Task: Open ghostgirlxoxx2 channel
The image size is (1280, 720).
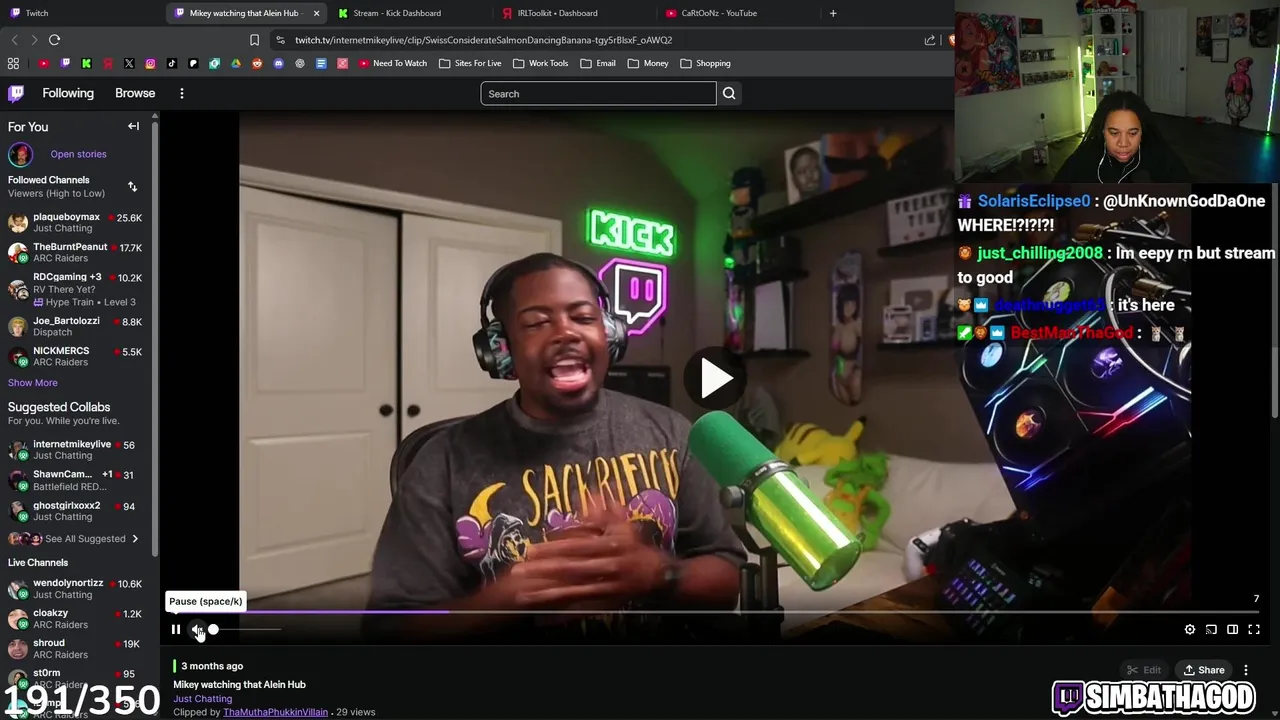Action: [x=75, y=511]
